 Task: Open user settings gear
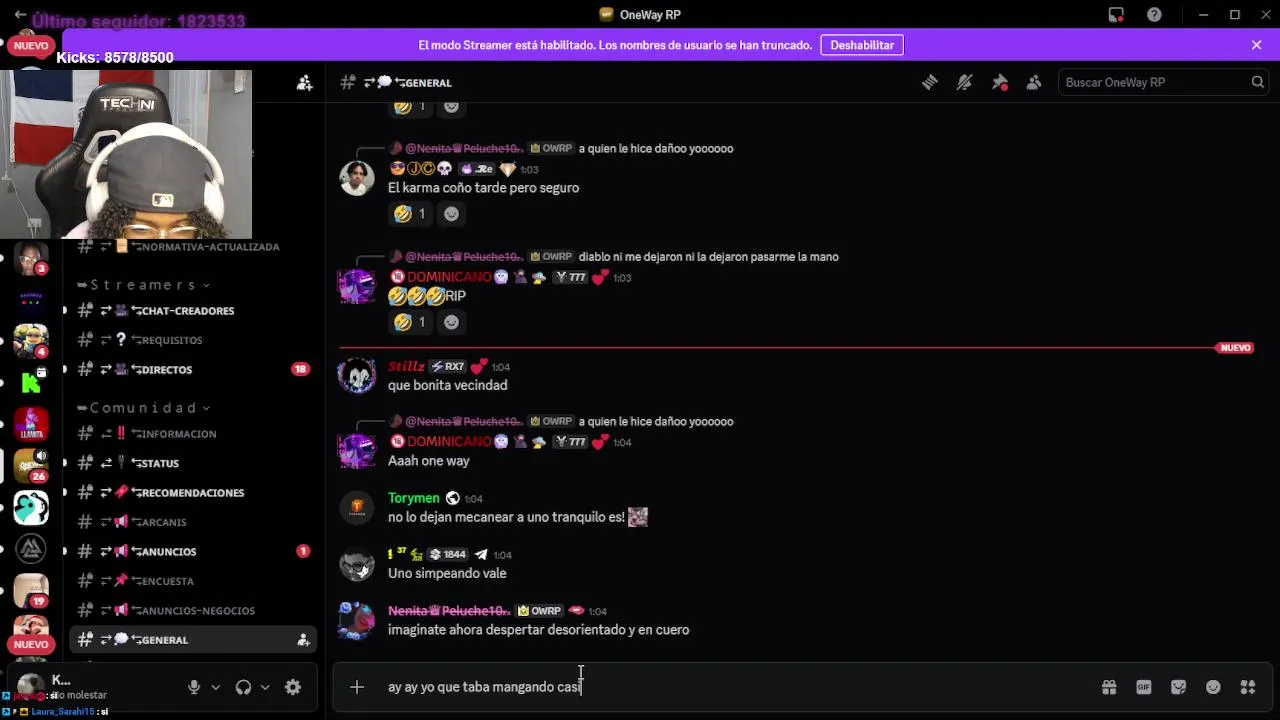coord(293,687)
